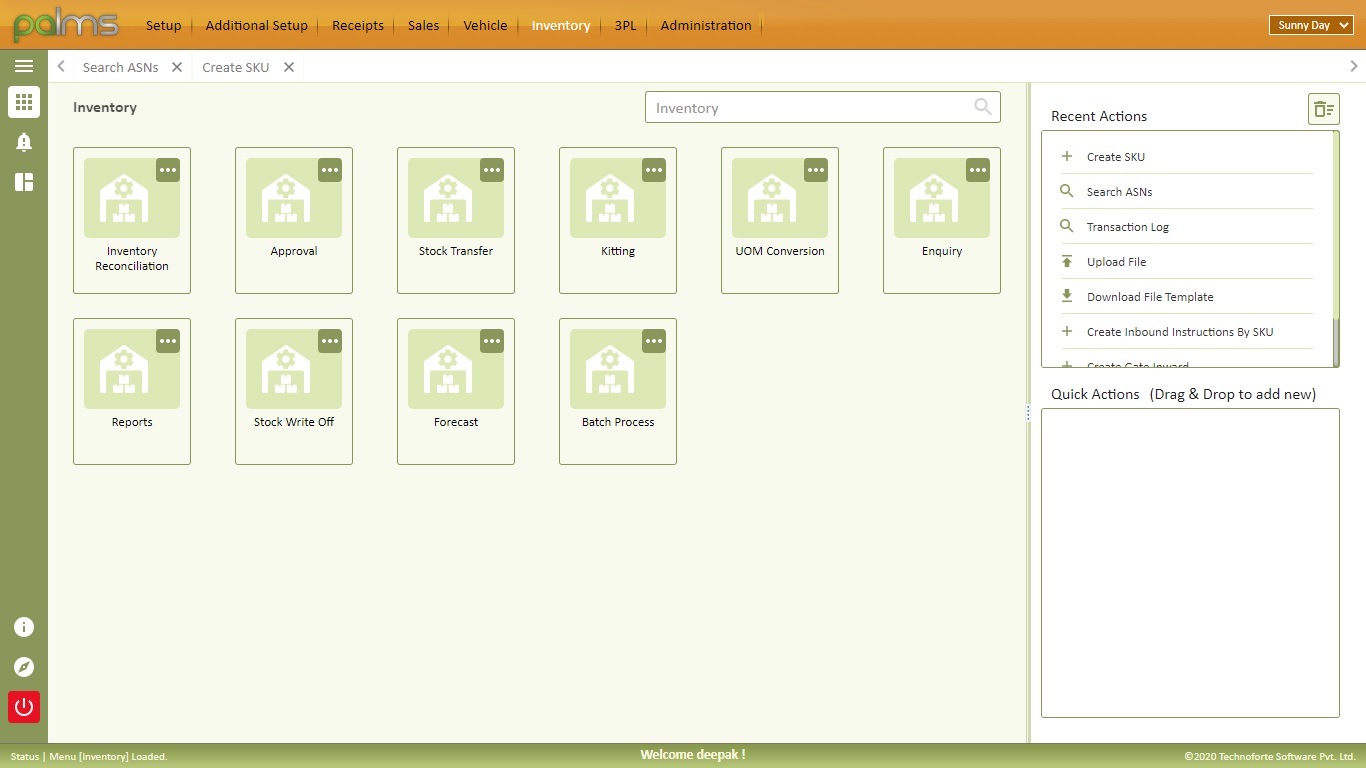Image resolution: width=1366 pixels, height=768 pixels.
Task: Select the apps grid icon in sidebar
Action: tap(24, 102)
